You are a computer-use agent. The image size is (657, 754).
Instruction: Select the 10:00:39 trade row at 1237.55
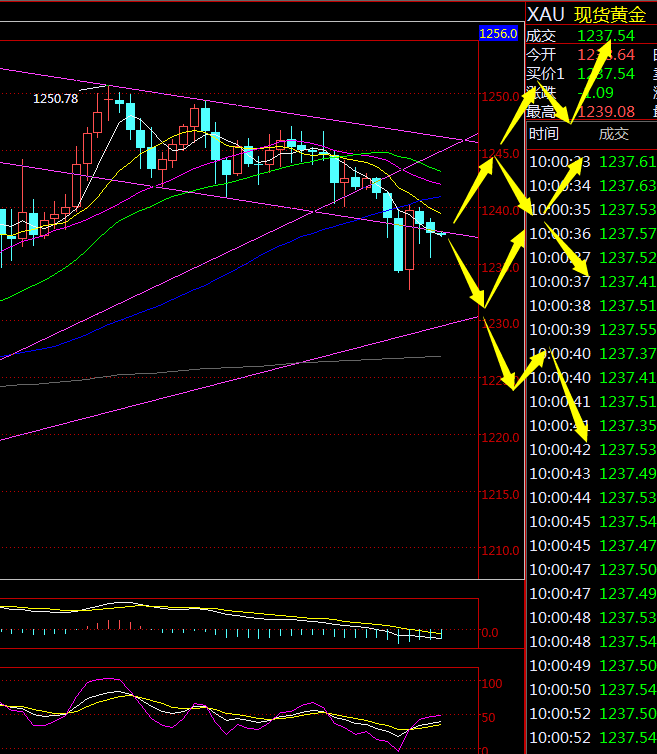592,330
